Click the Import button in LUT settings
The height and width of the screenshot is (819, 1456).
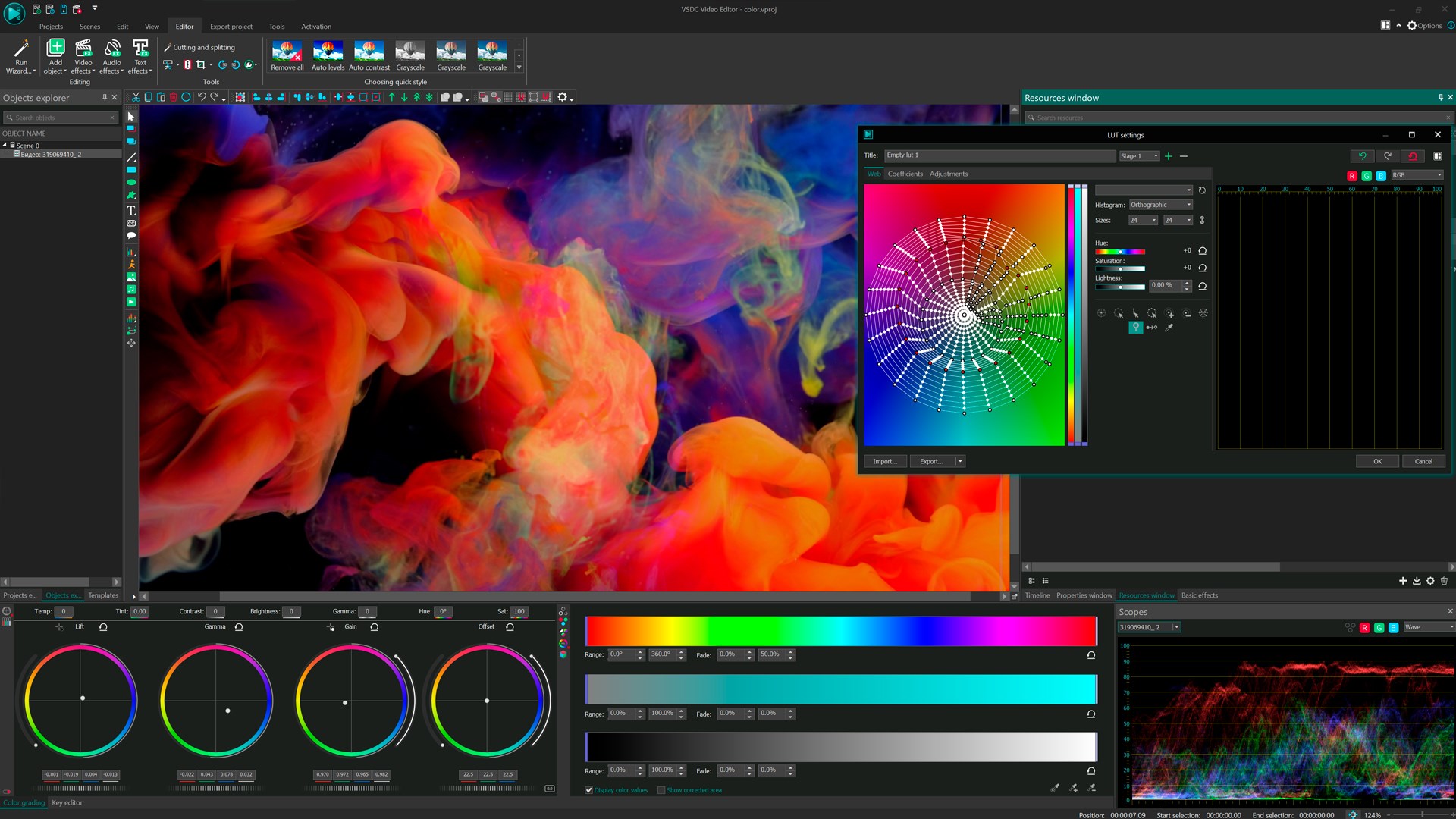pyautogui.click(x=884, y=461)
